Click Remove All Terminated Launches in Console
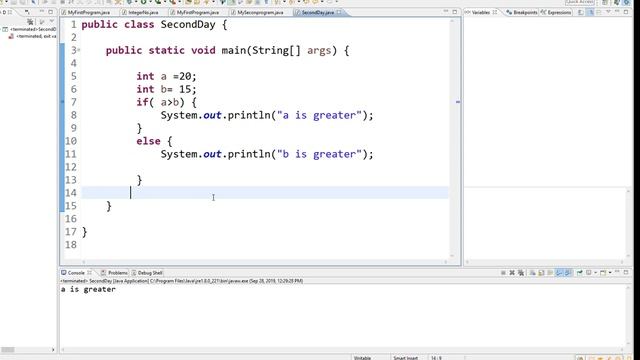640x360 pixels. click(521, 273)
